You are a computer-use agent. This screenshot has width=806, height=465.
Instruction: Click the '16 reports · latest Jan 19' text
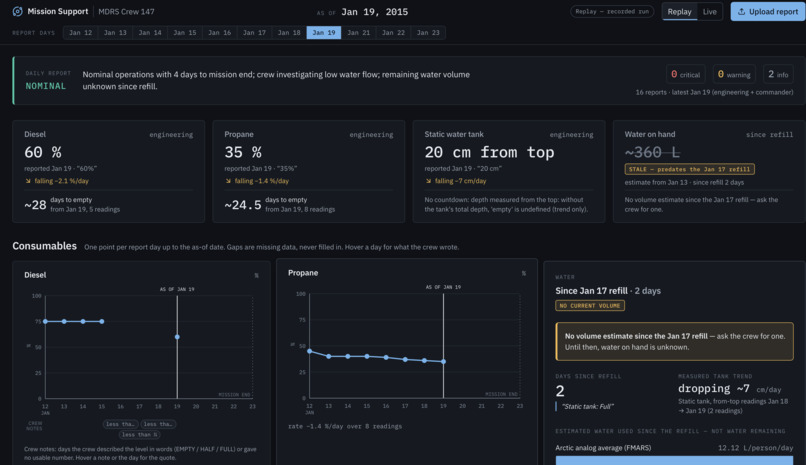(x=715, y=92)
